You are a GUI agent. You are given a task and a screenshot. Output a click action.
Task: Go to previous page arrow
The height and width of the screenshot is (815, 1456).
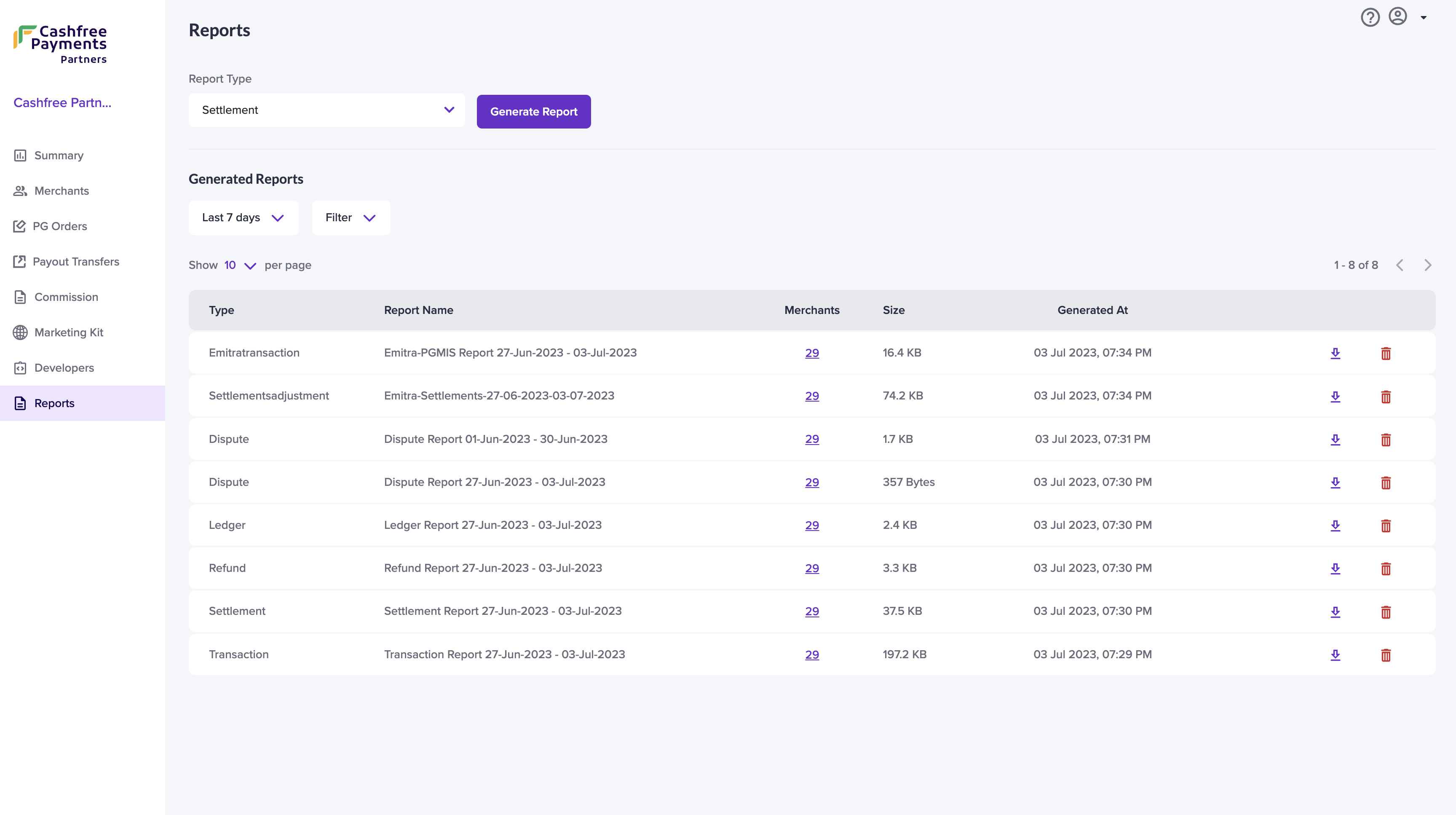point(1400,265)
